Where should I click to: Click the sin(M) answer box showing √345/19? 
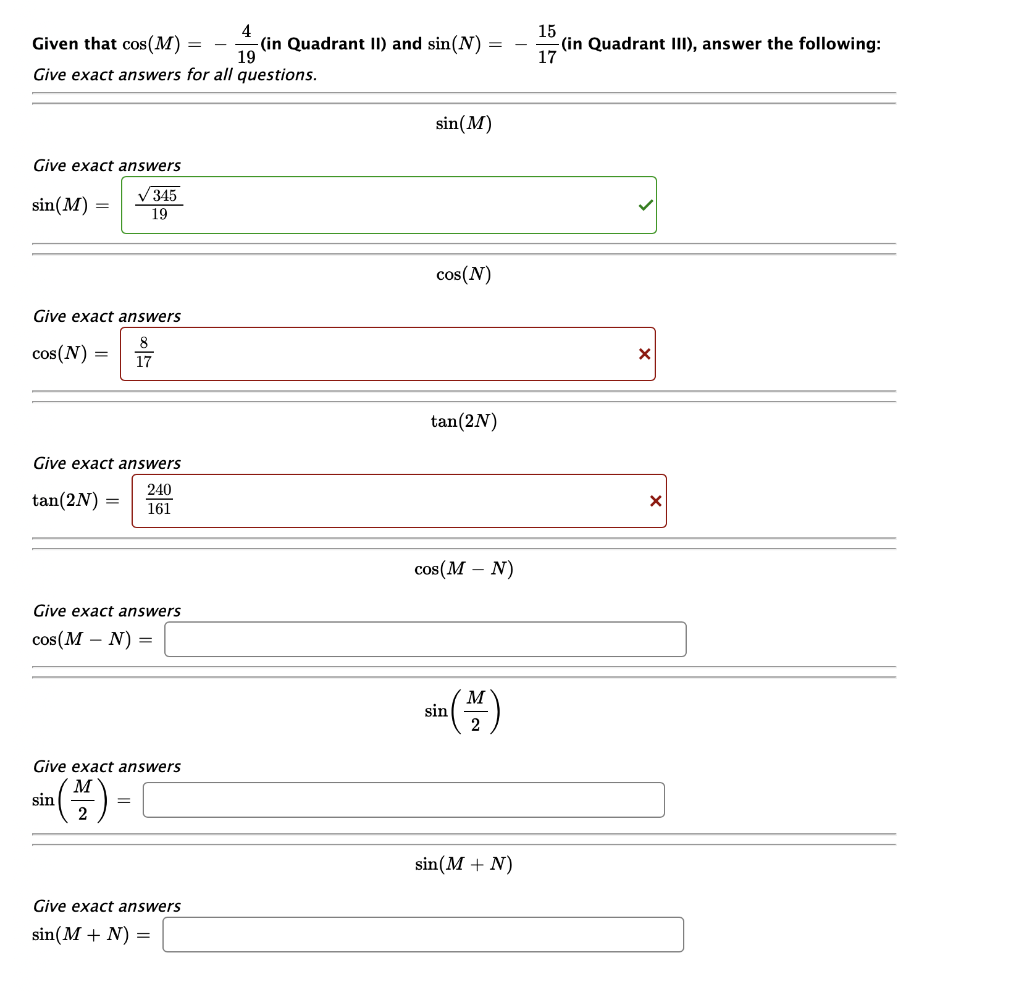point(388,203)
